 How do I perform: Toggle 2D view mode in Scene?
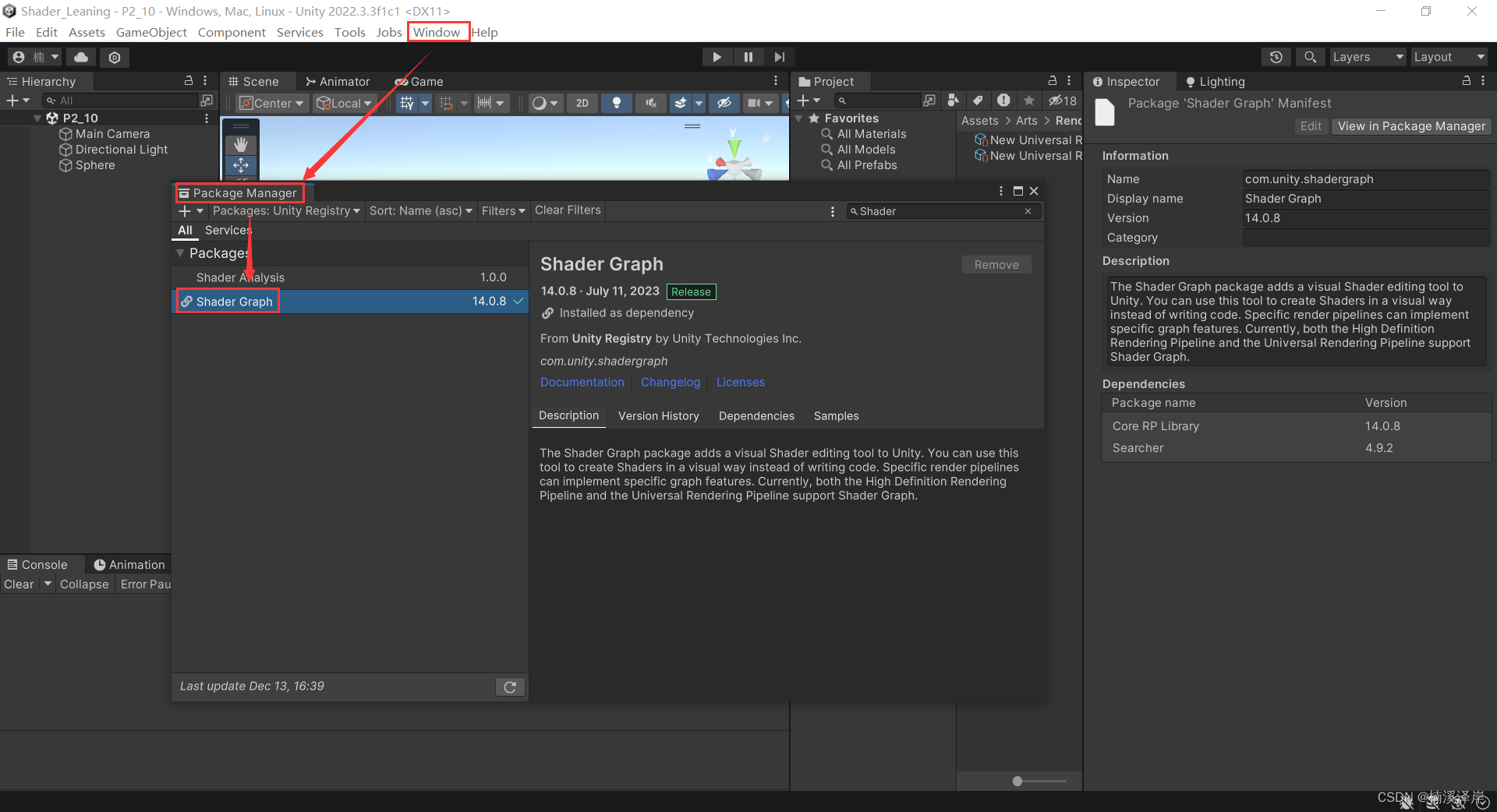point(582,103)
